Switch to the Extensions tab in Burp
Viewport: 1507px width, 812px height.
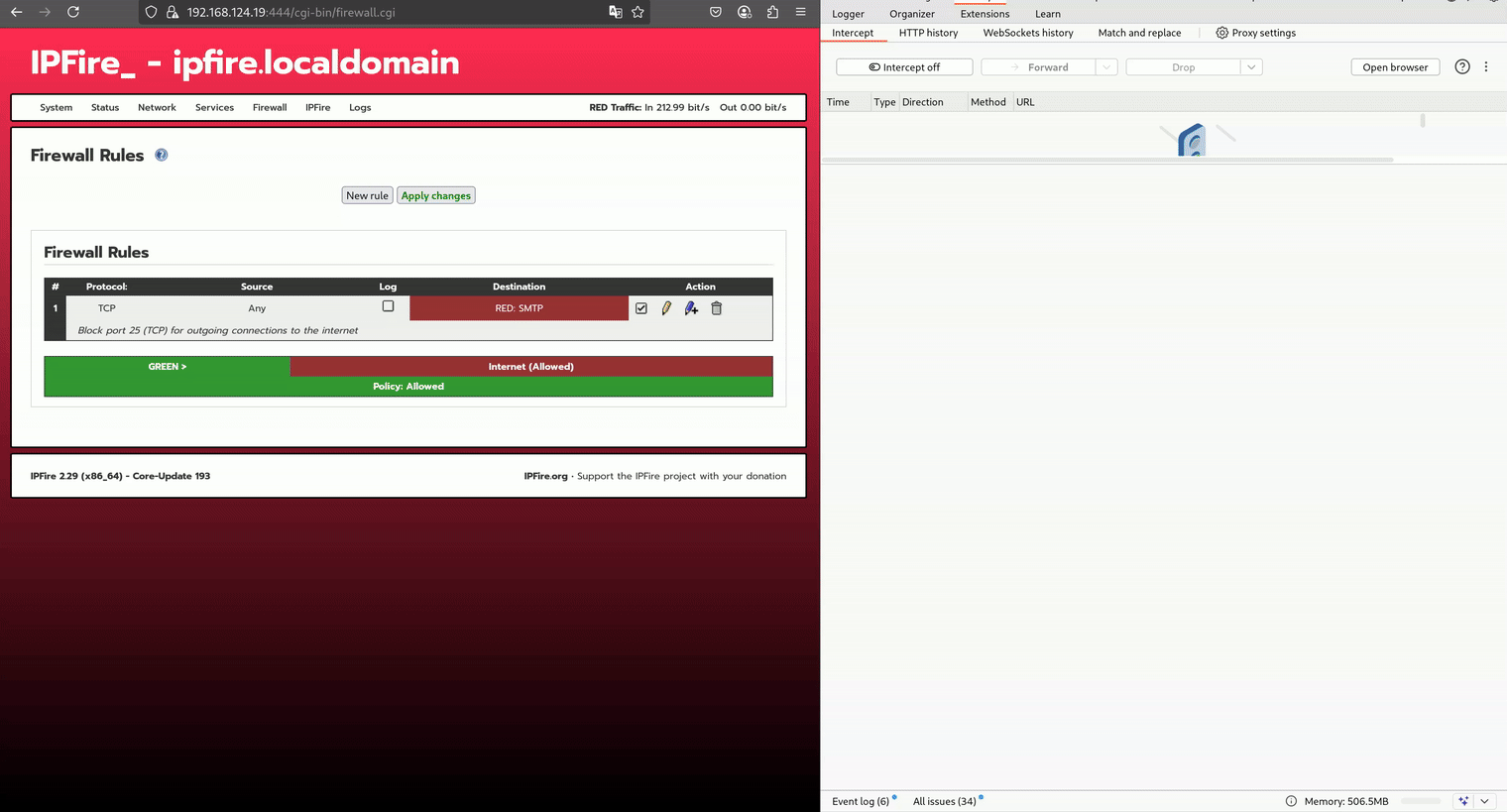pyautogui.click(x=985, y=14)
